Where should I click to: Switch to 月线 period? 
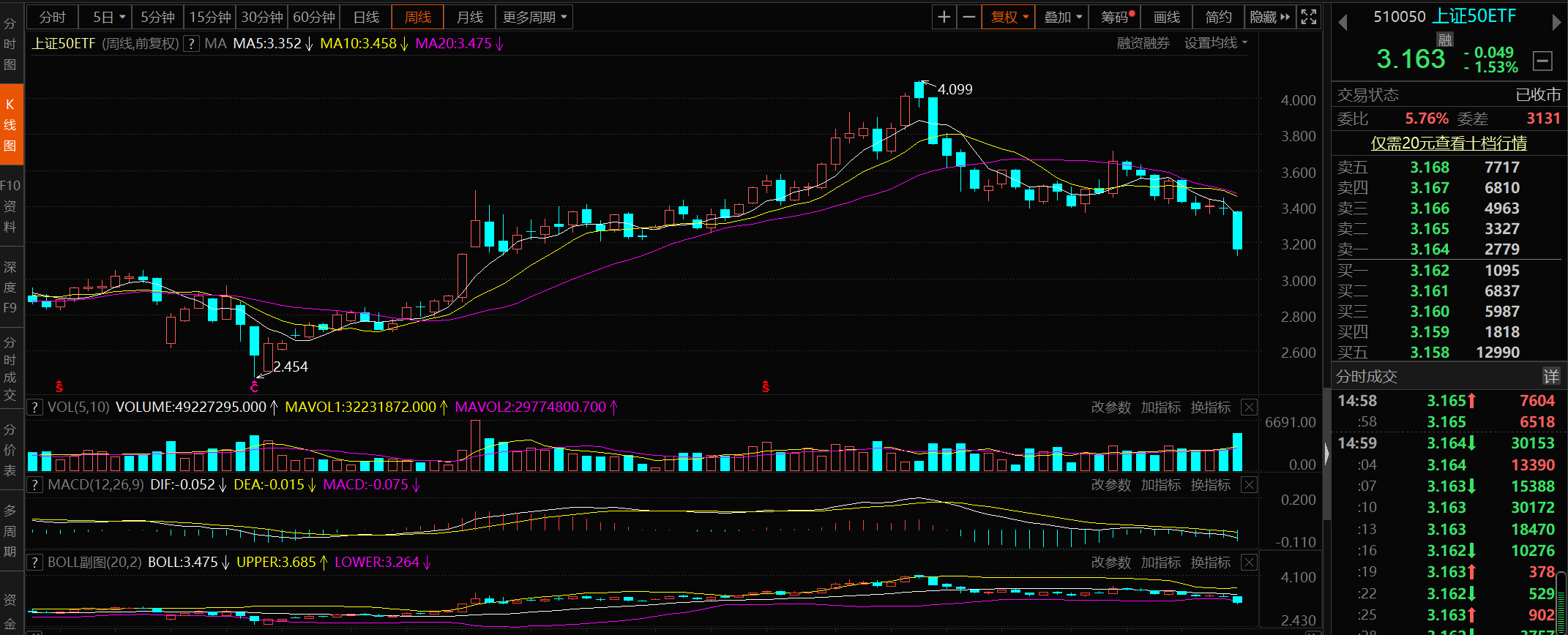click(x=470, y=17)
